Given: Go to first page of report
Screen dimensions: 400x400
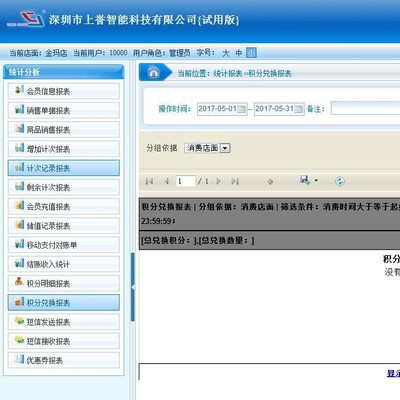Looking at the screenshot, I should point(149,181).
